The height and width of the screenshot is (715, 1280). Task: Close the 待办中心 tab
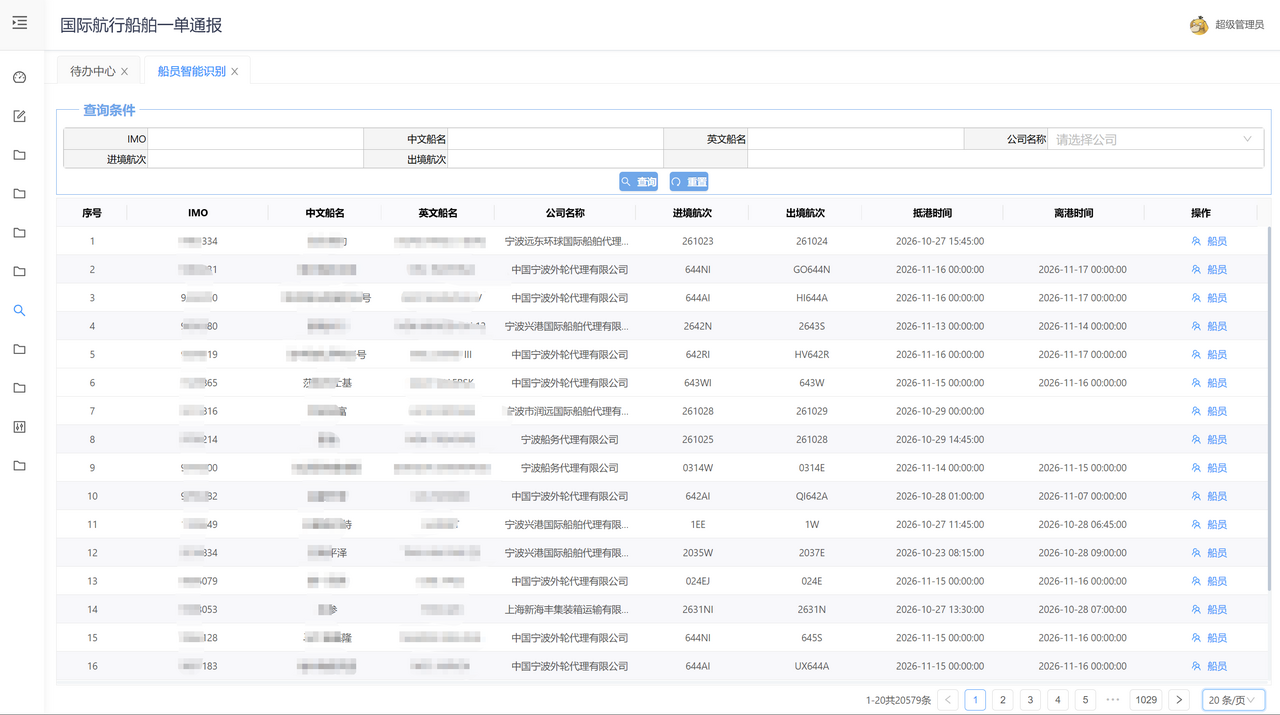[124, 72]
